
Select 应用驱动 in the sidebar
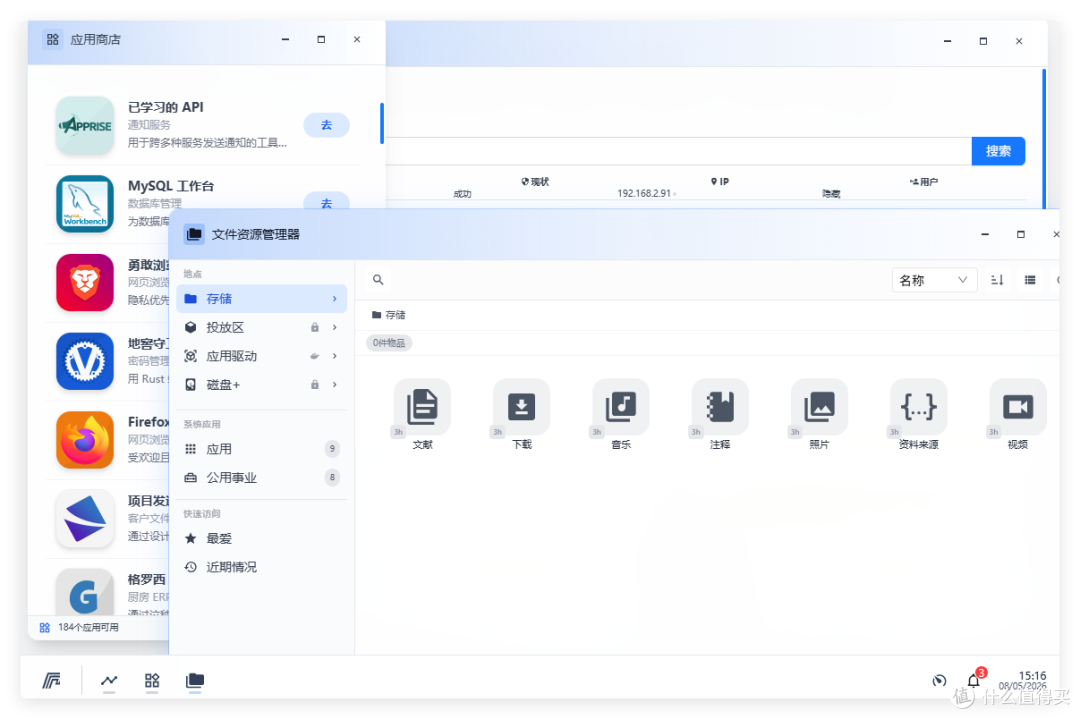pos(262,356)
